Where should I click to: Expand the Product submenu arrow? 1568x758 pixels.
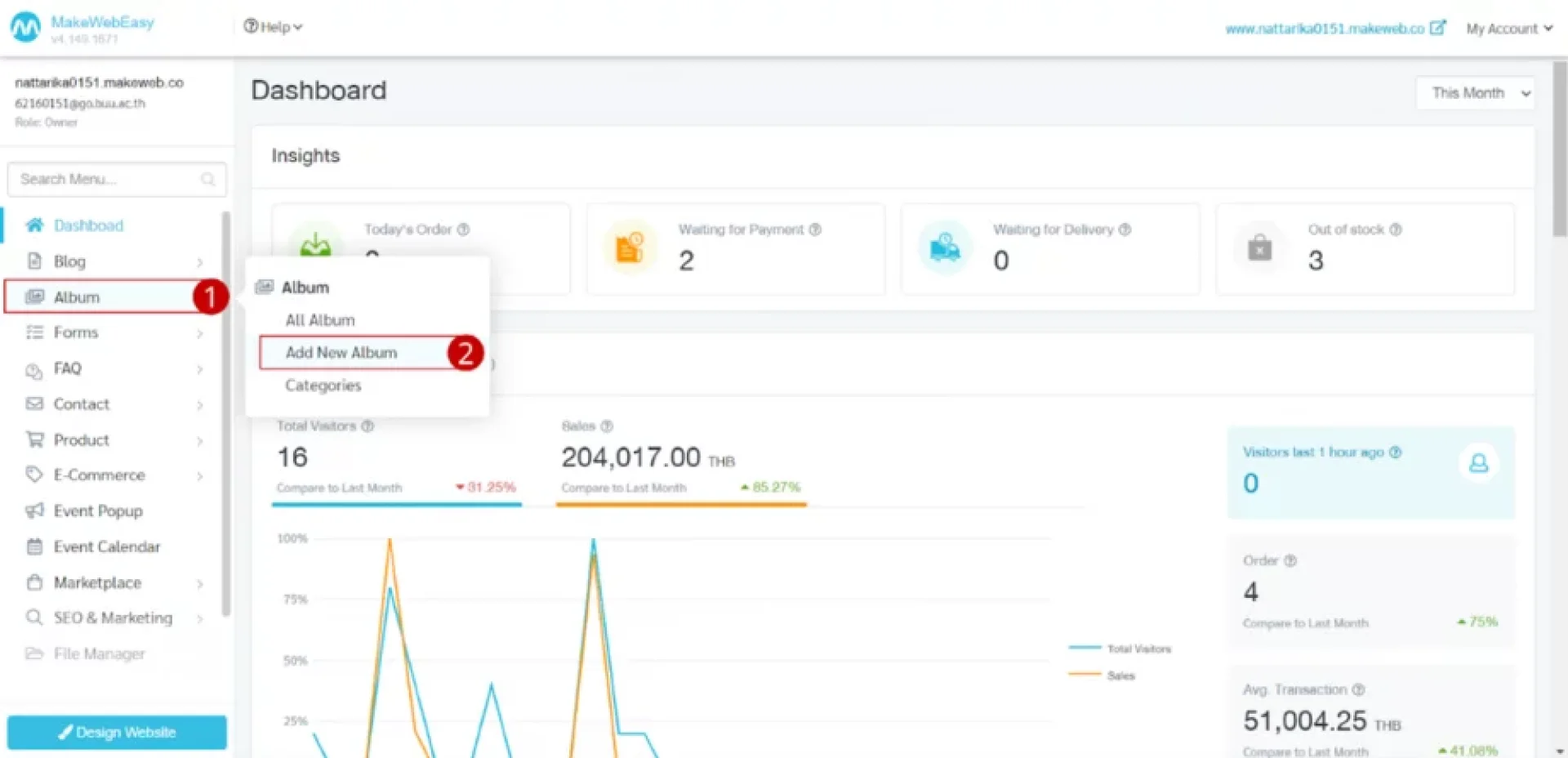point(199,440)
